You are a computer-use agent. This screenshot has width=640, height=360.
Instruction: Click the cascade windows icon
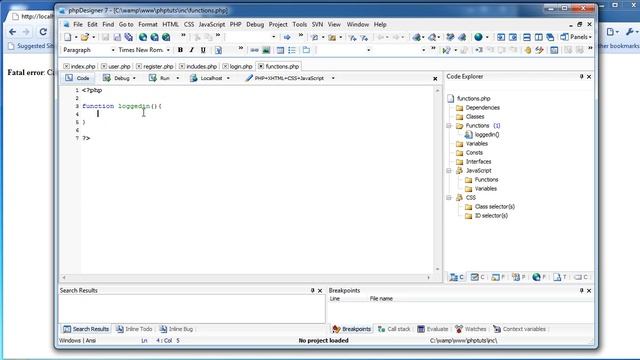pyautogui.click(x=550, y=37)
